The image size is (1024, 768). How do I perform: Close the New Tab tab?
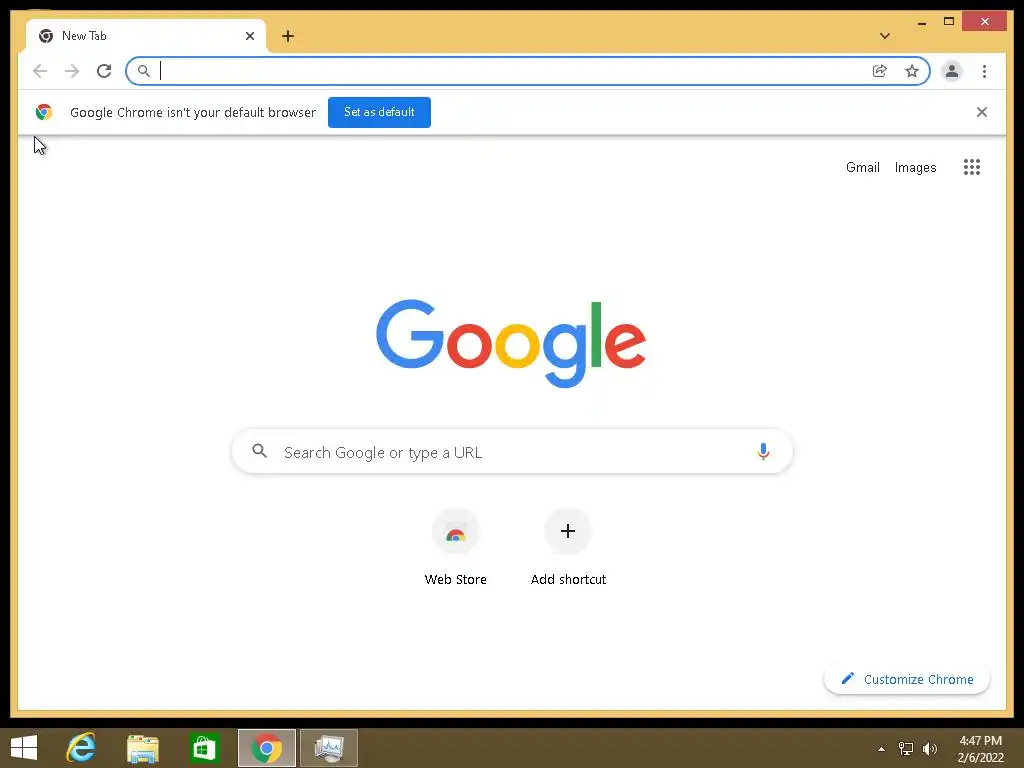point(249,36)
